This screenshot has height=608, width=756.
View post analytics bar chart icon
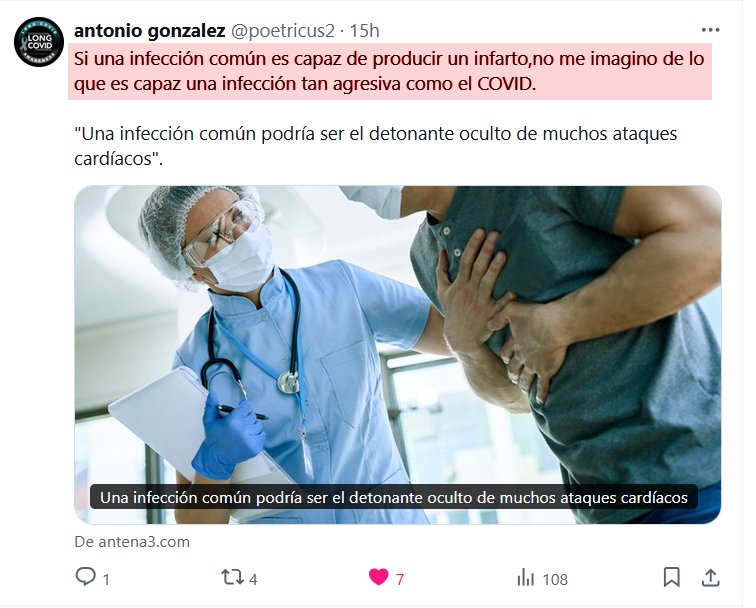[x=526, y=577]
